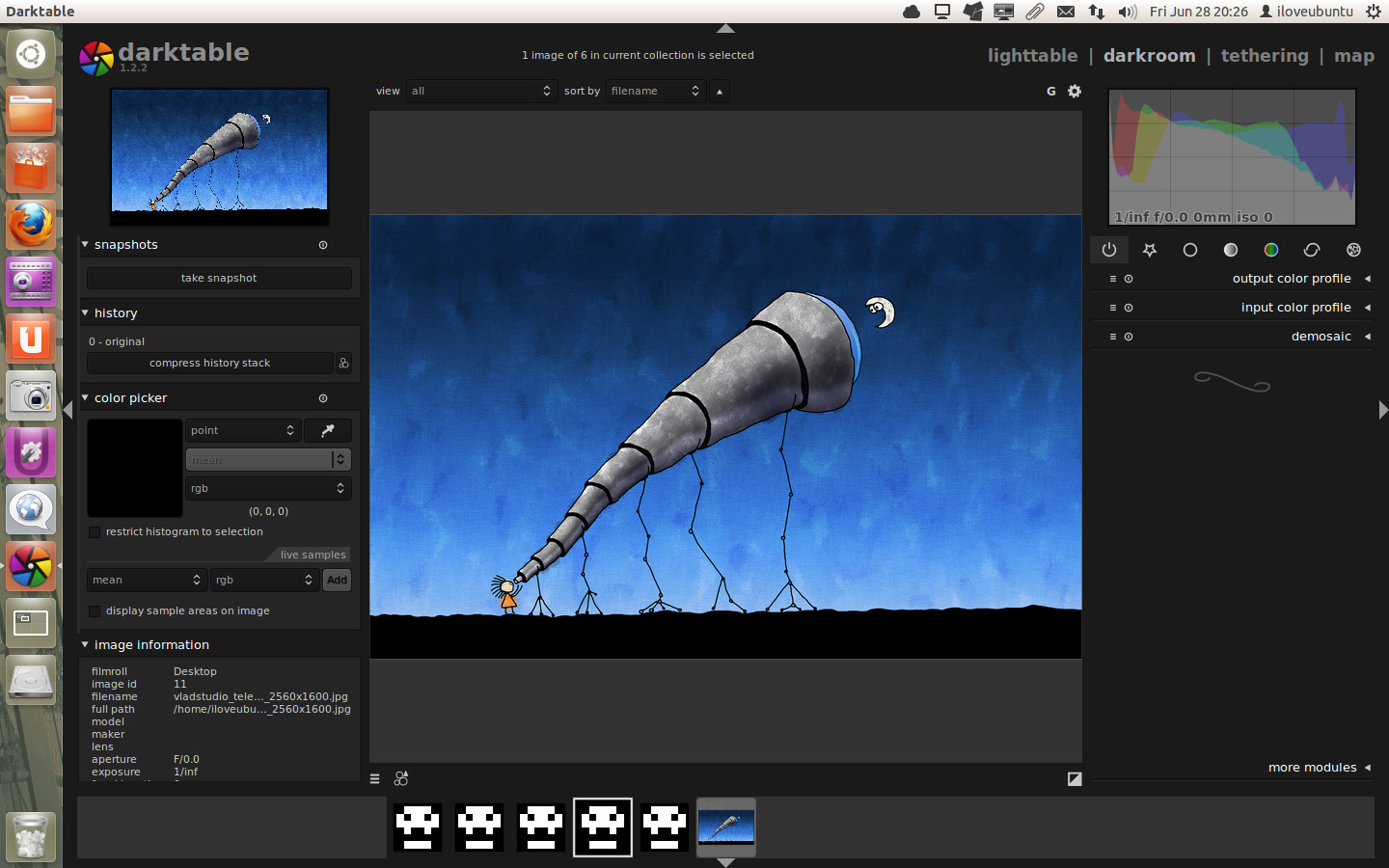
Task: Show effects modules group icon
Action: point(1353,250)
